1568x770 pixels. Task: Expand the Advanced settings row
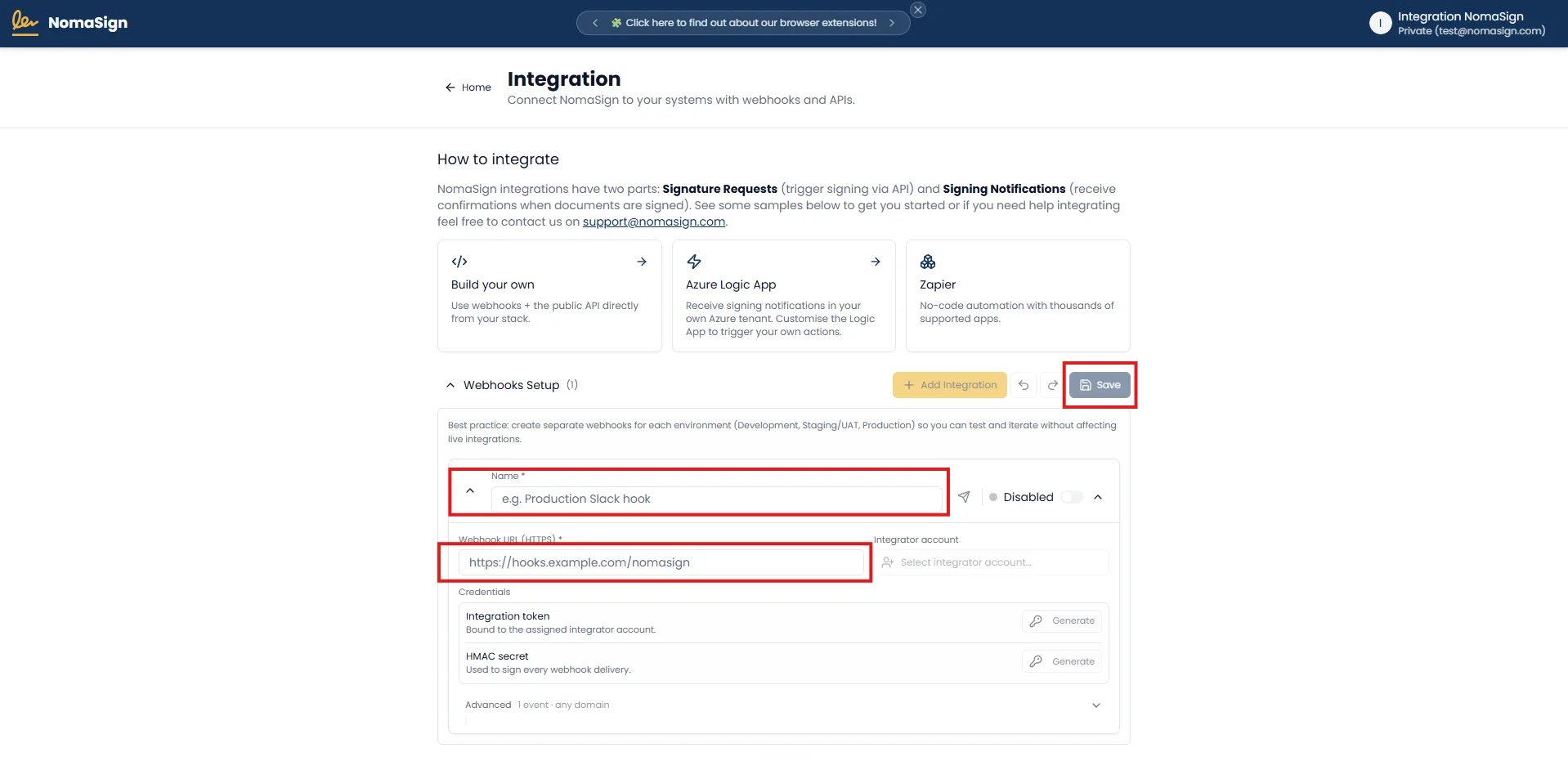tap(783, 705)
